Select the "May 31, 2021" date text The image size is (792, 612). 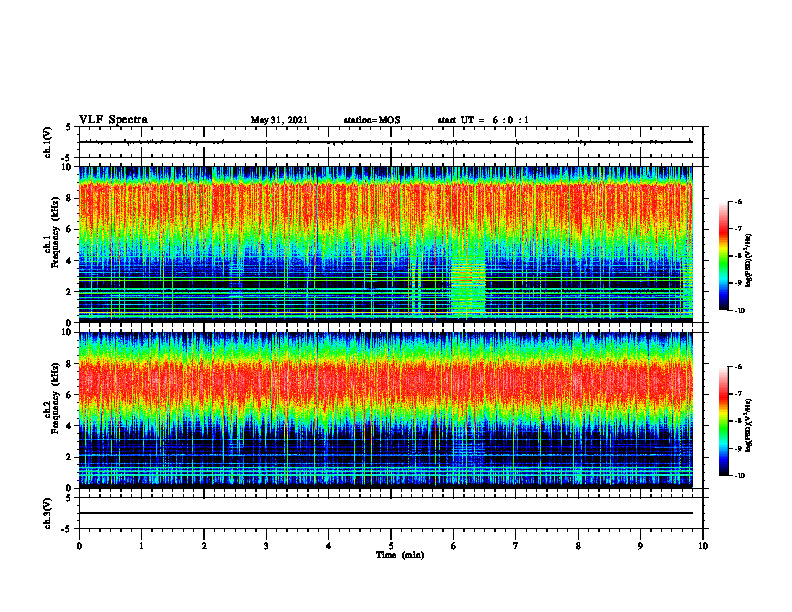[x=279, y=120]
